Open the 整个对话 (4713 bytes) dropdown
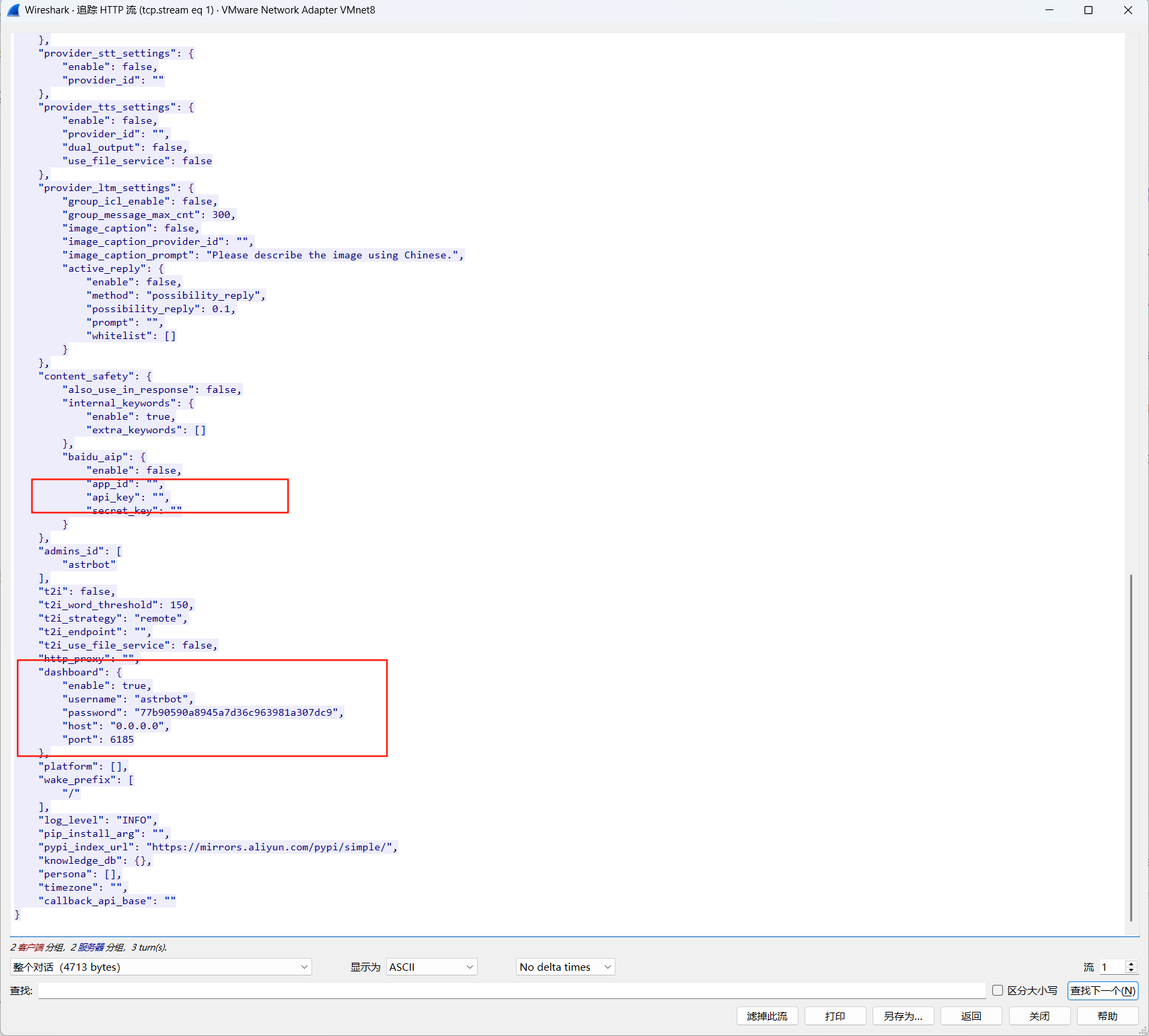Screen dimensions: 1149x1036 [161, 967]
